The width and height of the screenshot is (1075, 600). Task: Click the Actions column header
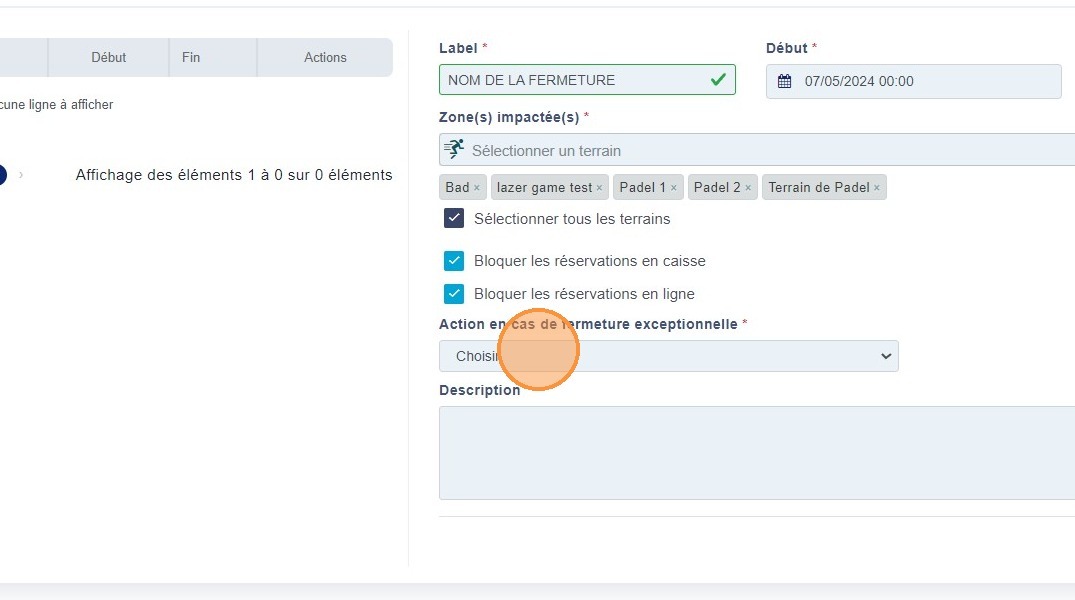point(325,58)
